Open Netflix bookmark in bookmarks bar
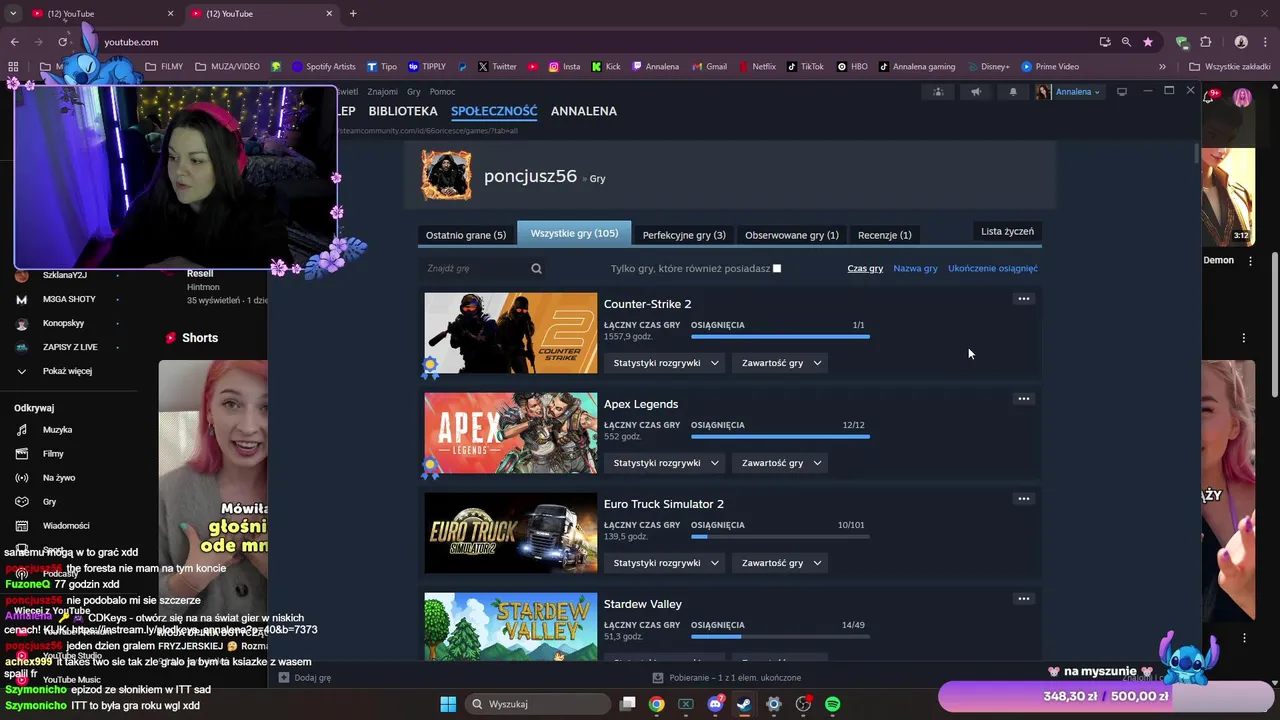Image resolution: width=1280 pixels, height=720 pixels. [x=757, y=67]
